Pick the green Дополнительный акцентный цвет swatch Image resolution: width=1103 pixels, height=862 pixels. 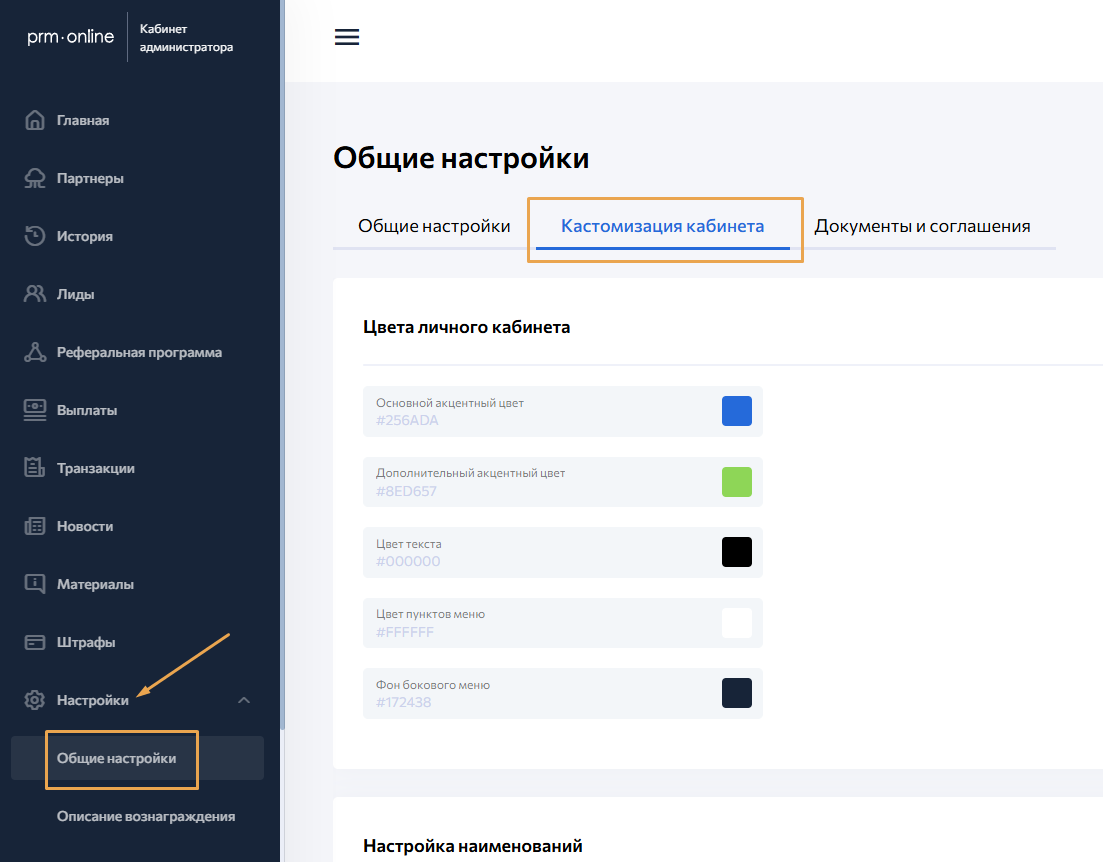[736, 482]
